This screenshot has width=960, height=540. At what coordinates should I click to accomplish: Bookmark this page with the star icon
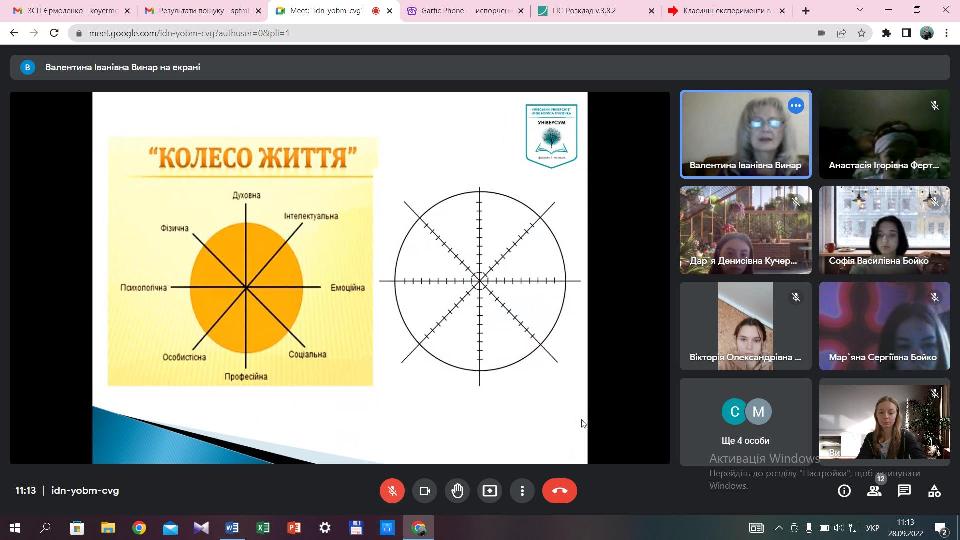(861, 32)
